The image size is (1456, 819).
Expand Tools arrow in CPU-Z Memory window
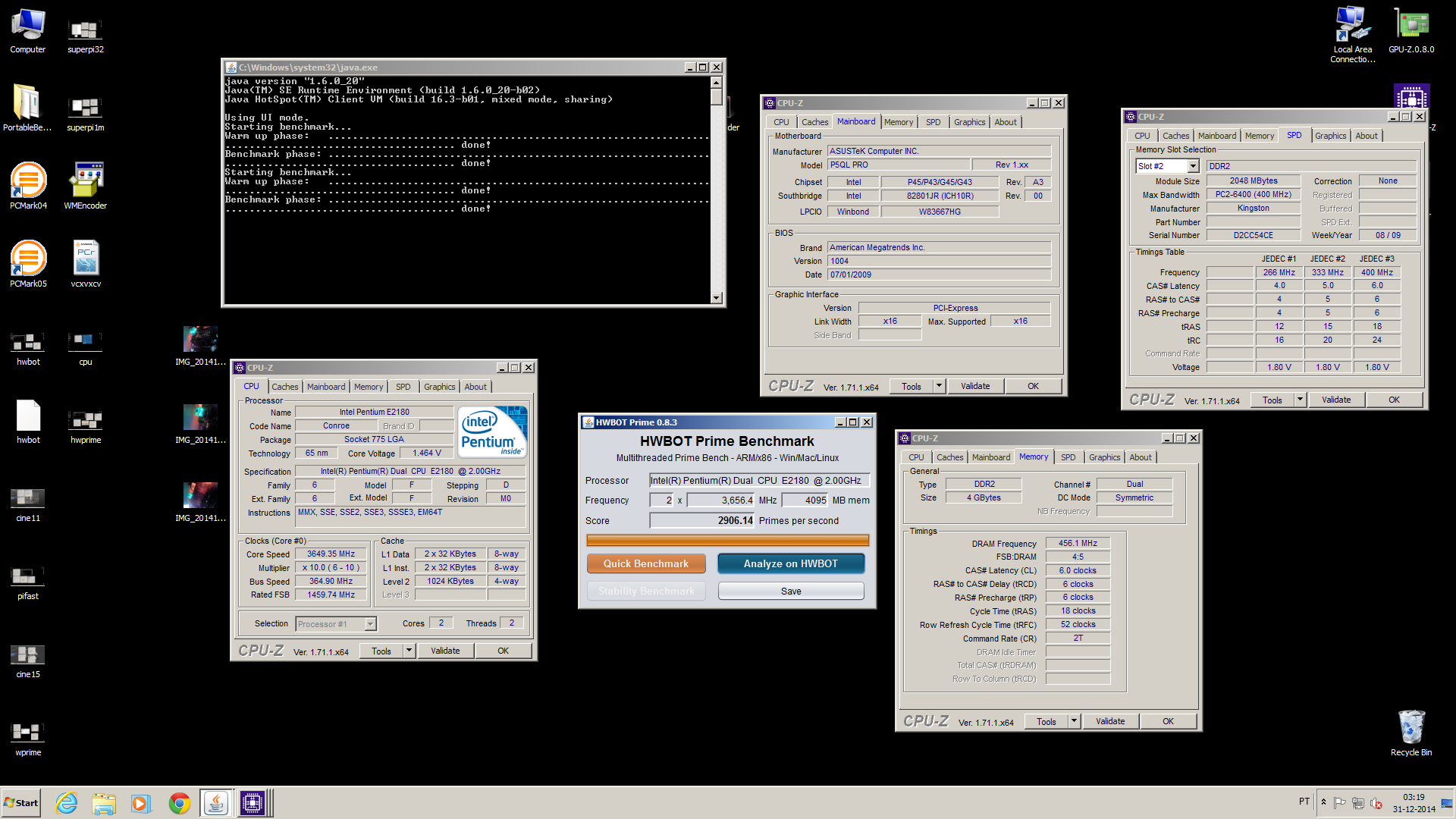(1074, 721)
